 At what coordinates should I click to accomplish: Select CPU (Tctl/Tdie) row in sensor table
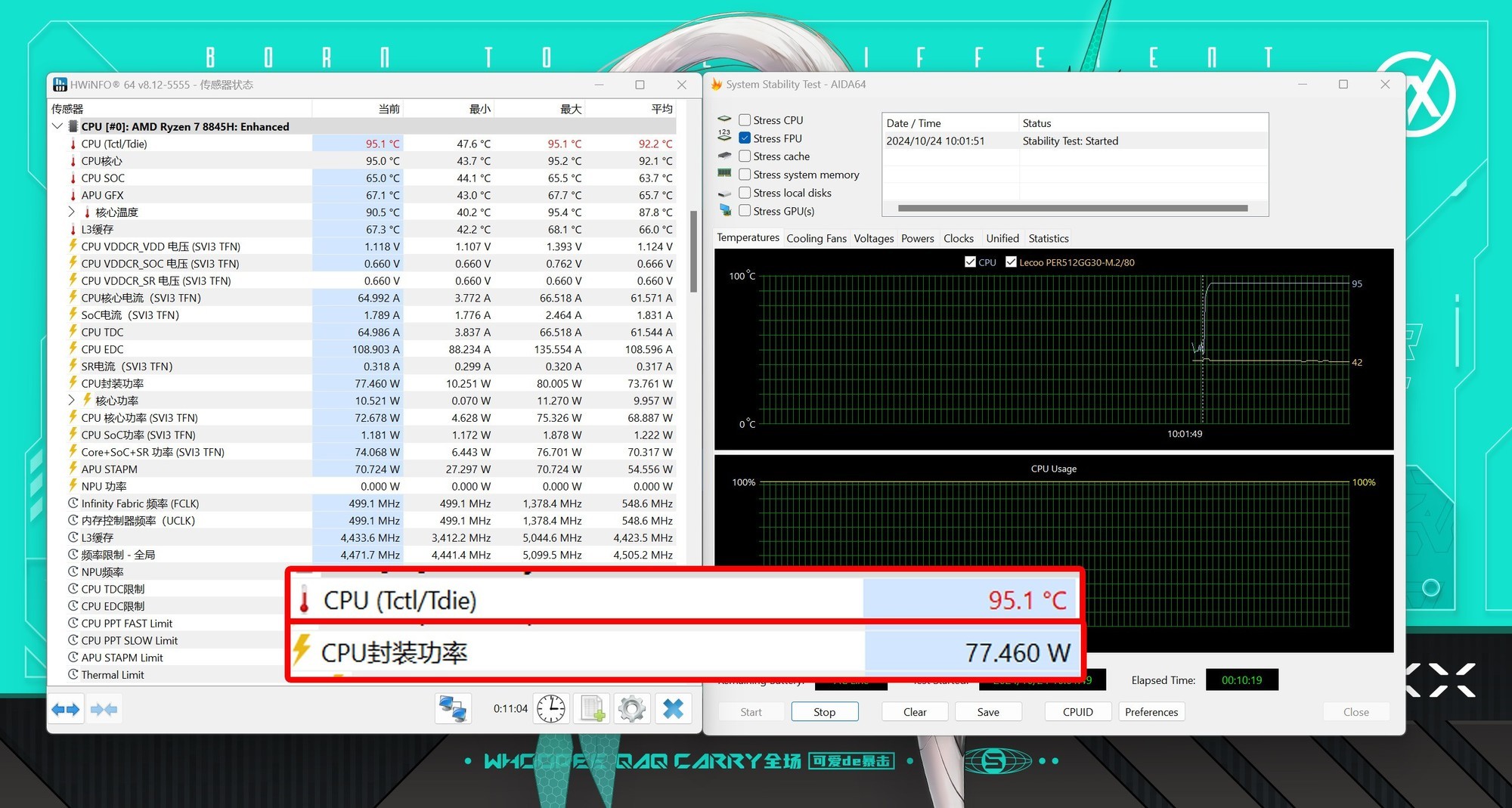click(361, 144)
